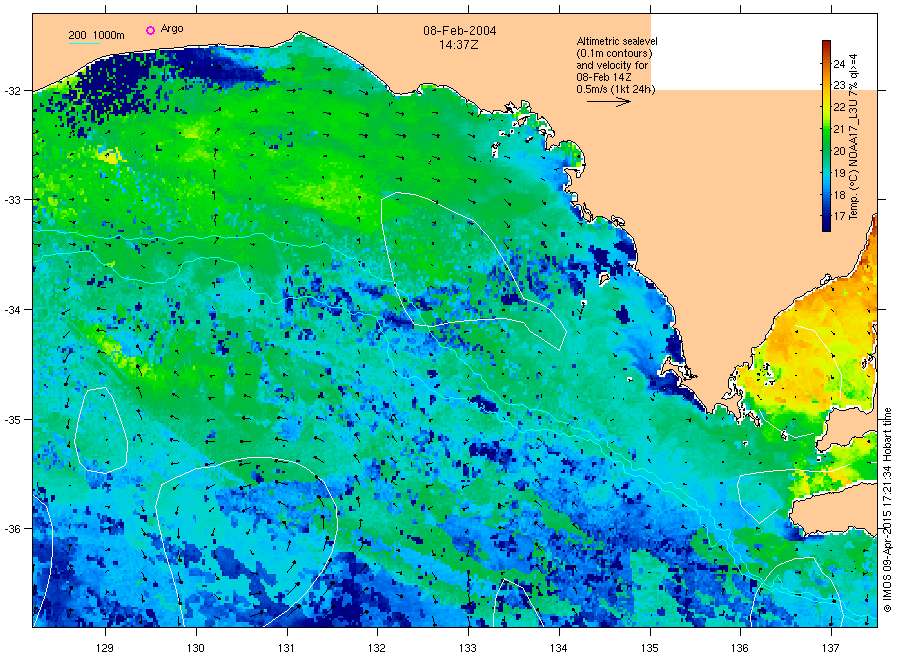The height and width of the screenshot is (660, 900).
Task: Click the 131 longitude axis label
Action: pyautogui.click(x=286, y=648)
